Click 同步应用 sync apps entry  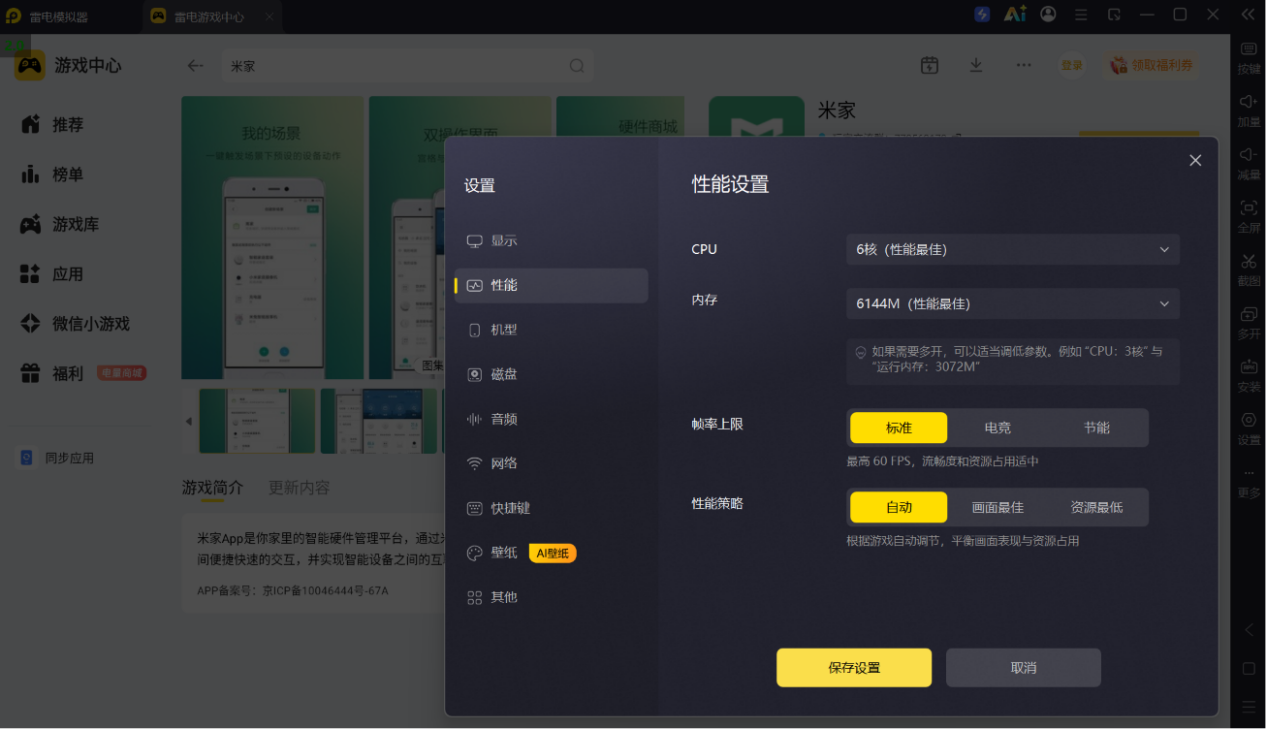58,458
